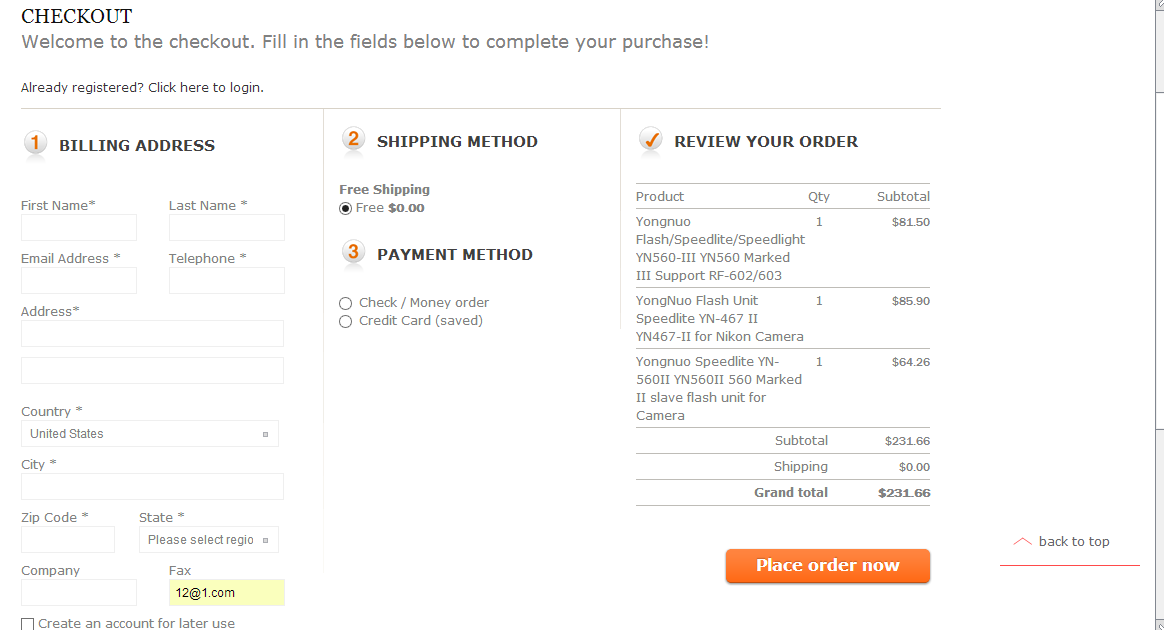The height and width of the screenshot is (630, 1164).
Task: Focus the Fax field containing 12@1.com
Action: tap(226, 593)
